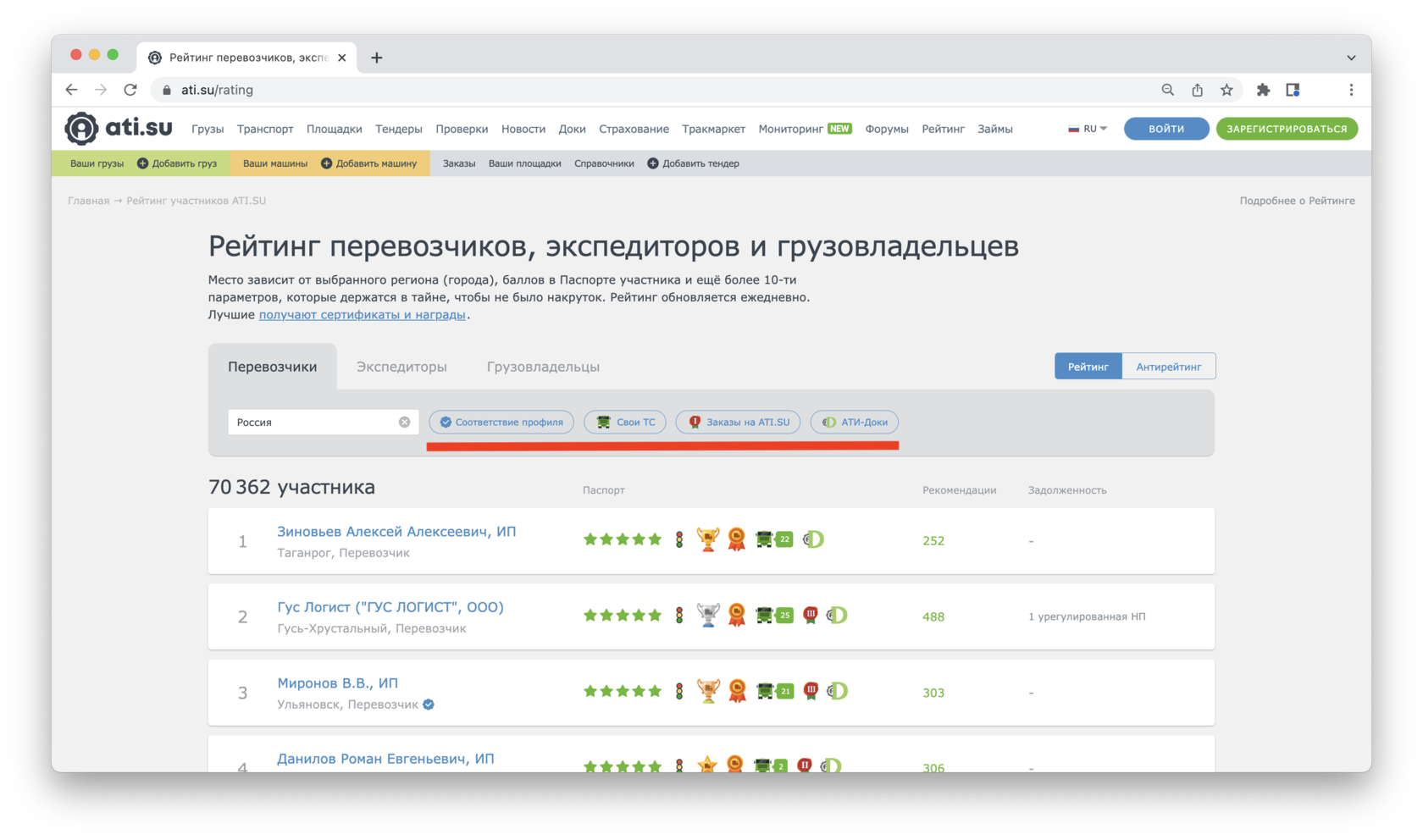Toggle the АТИ-Доки filter
The width and height of the screenshot is (1423, 840).
coord(855,422)
